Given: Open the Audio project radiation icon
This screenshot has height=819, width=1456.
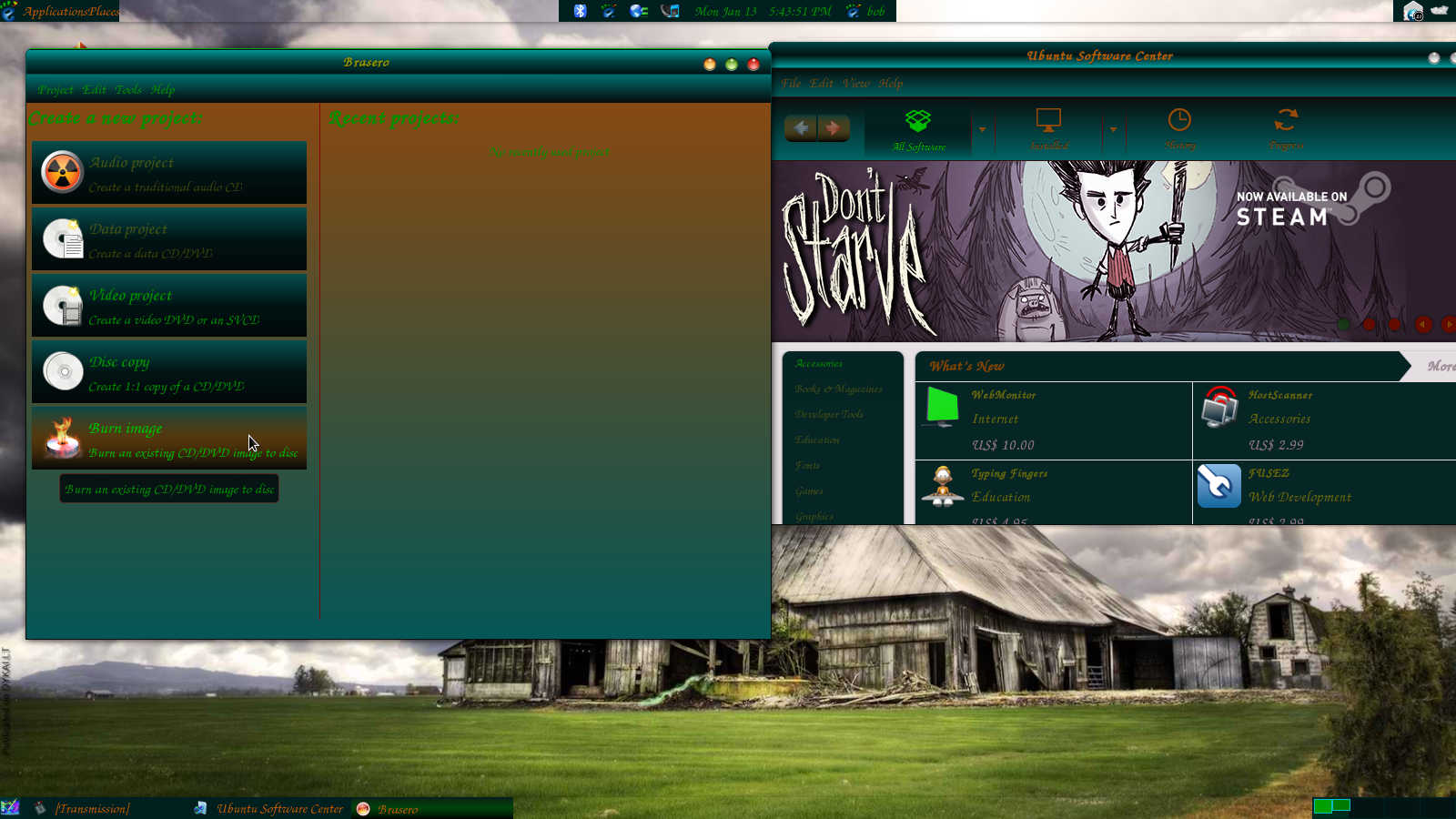Looking at the screenshot, I should [x=62, y=172].
